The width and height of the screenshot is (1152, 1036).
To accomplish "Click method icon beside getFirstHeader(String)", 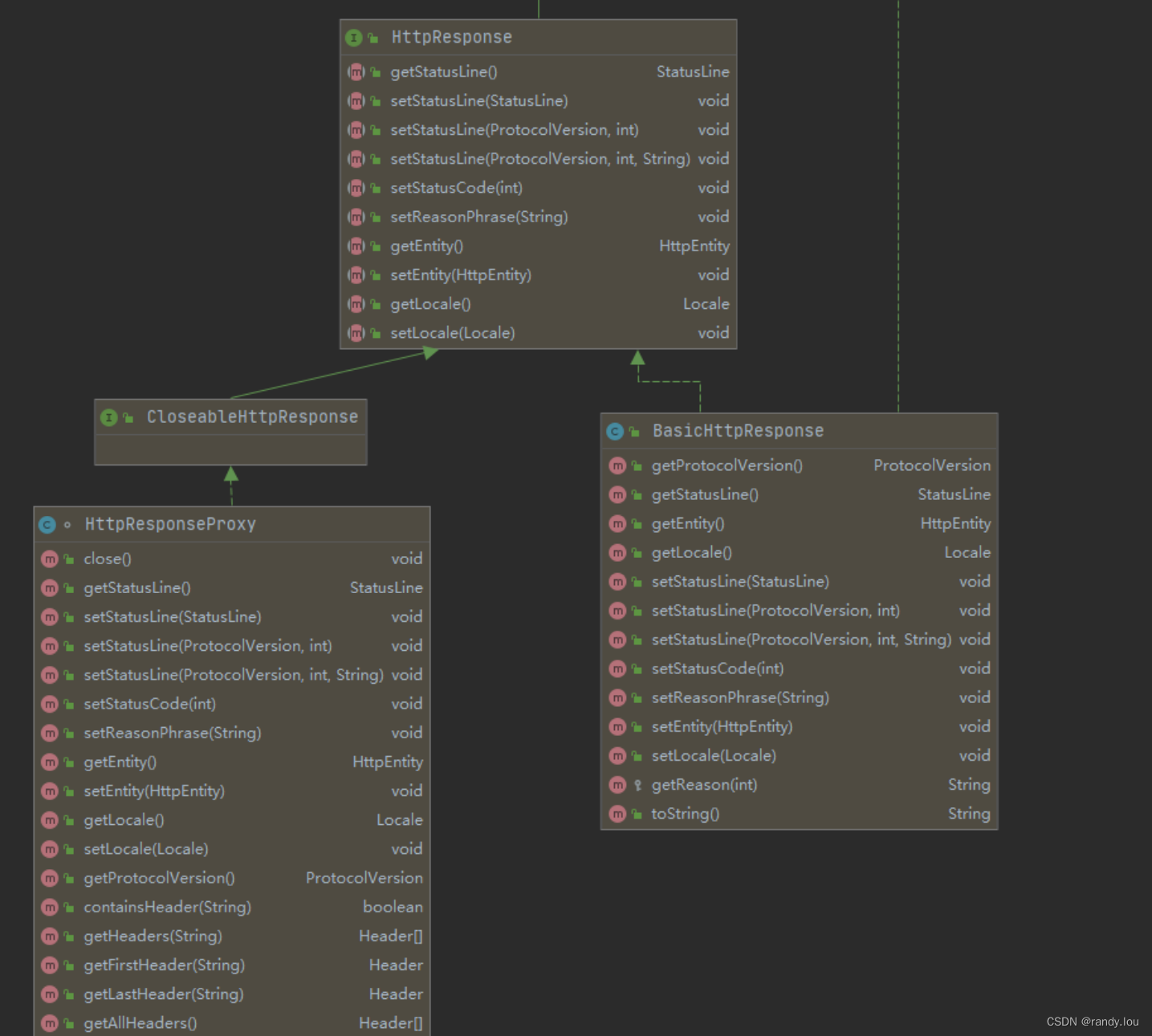I will tap(50, 965).
